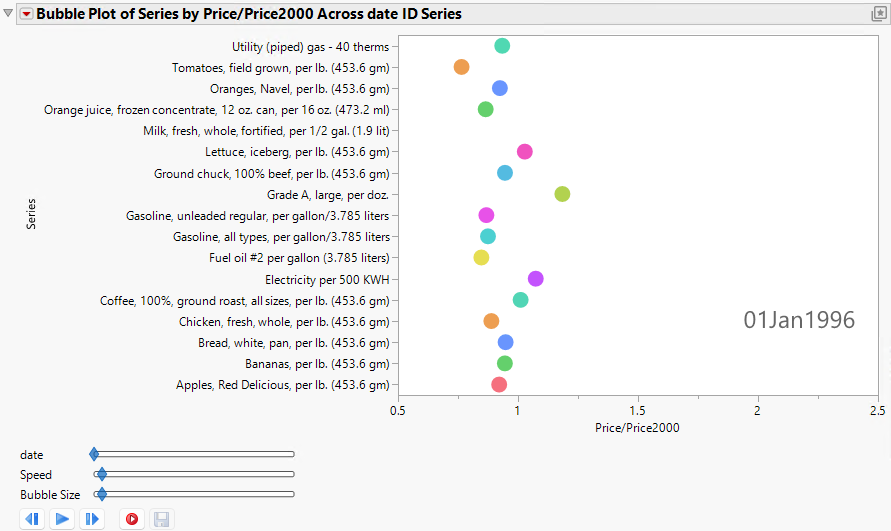Click the Bubble Size slider handle
The height and width of the screenshot is (531, 891).
tap(101, 494)
